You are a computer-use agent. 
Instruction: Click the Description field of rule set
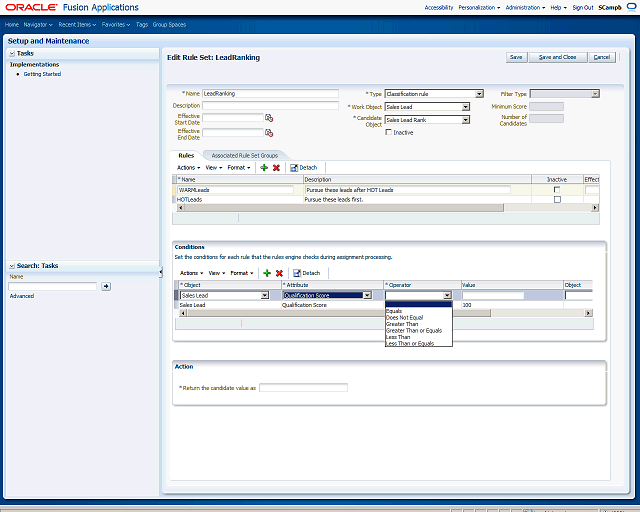coord(270,106)
